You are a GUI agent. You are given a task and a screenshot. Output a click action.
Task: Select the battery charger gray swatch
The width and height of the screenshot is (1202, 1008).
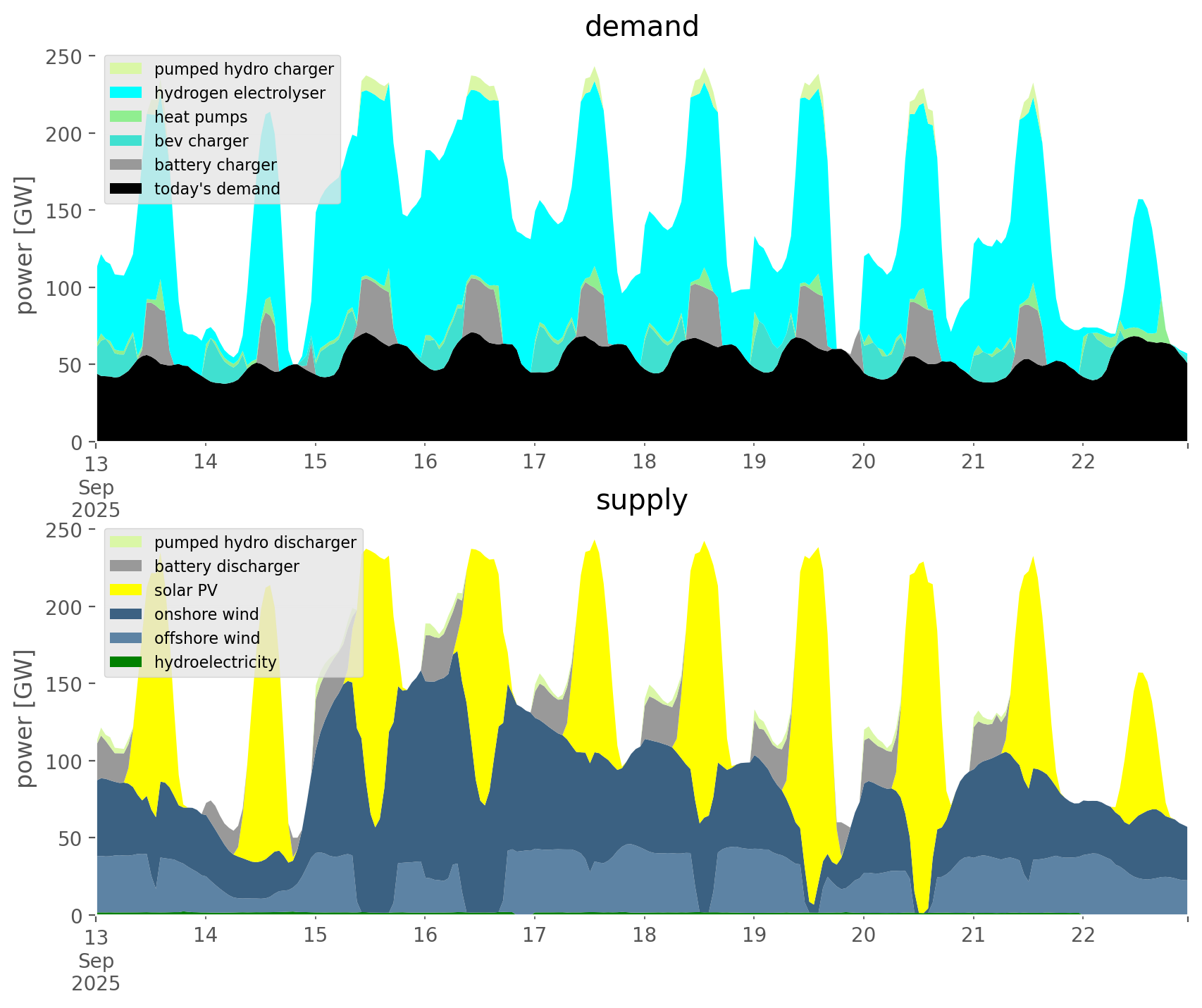(x=126, y=165)
